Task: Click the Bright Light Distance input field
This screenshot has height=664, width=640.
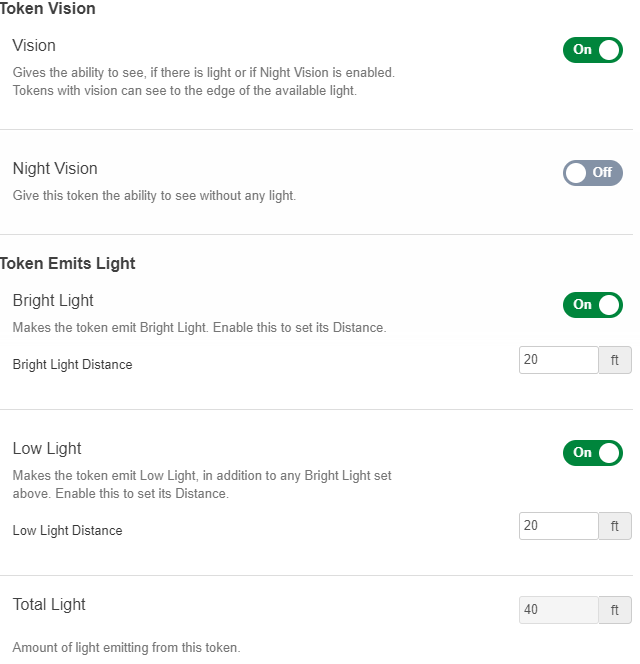Action: 558,360
